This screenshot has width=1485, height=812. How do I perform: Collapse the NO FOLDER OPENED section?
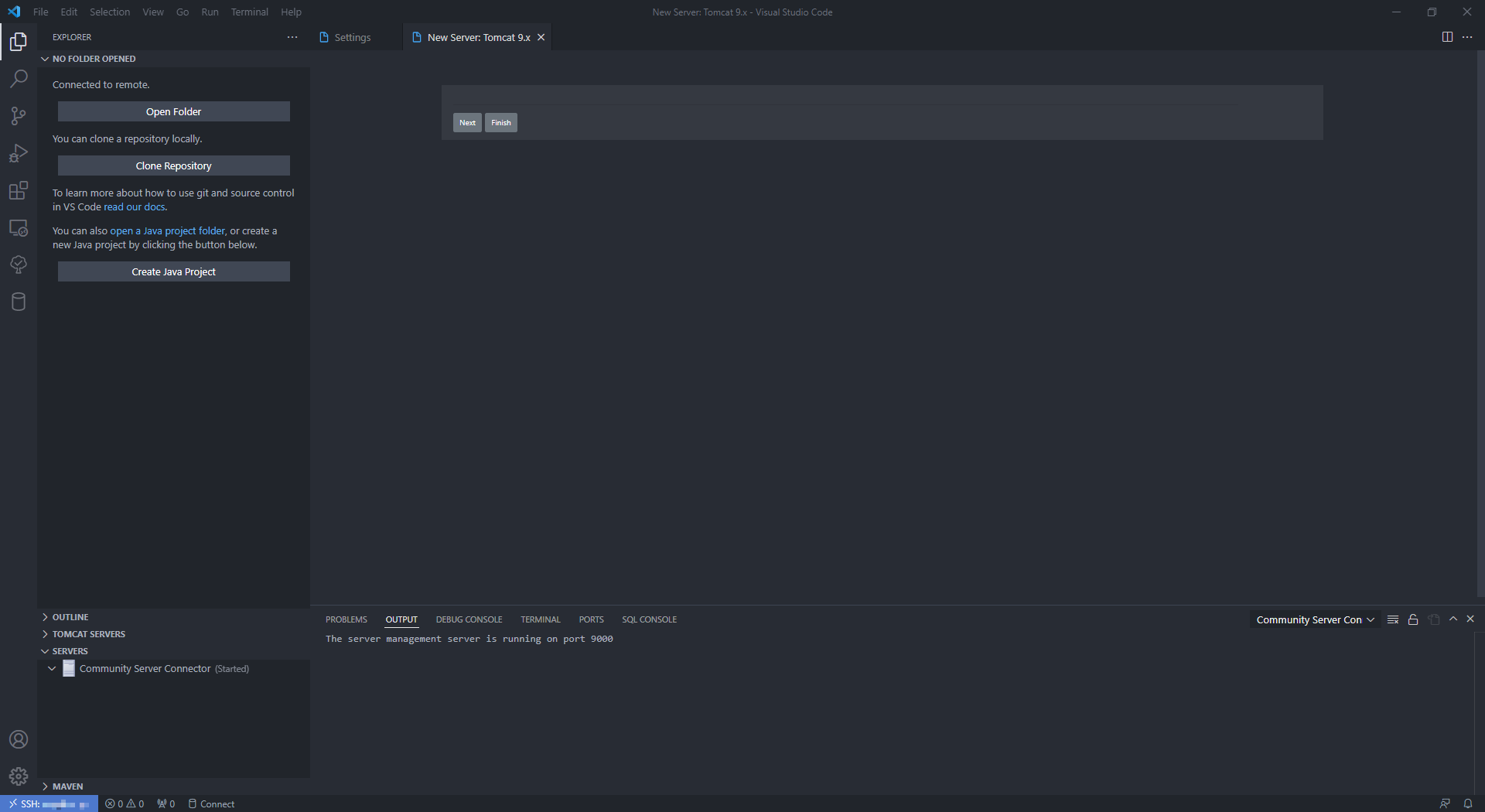[x=174, y=59]
